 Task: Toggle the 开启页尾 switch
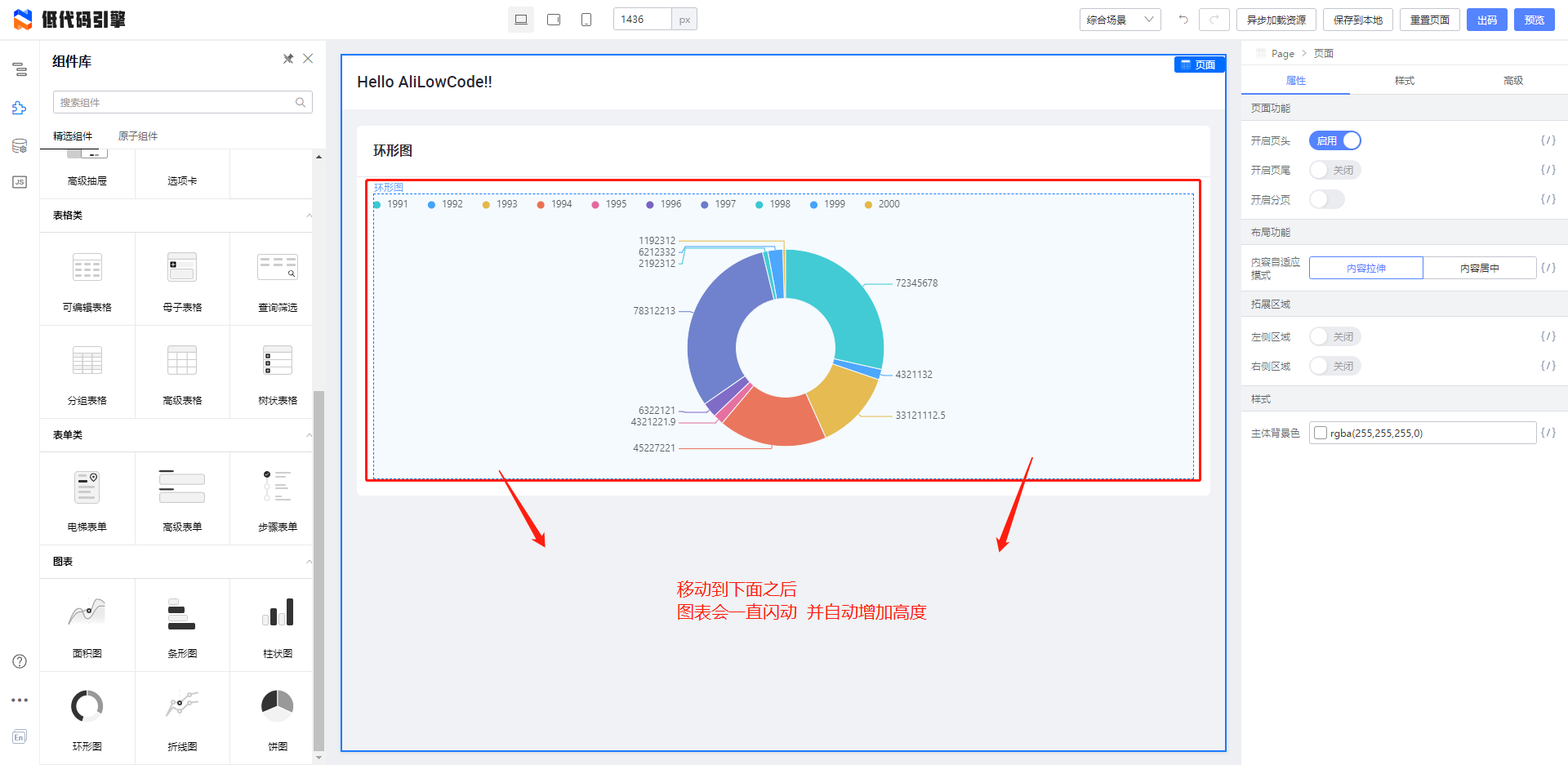coord(1335,170)
